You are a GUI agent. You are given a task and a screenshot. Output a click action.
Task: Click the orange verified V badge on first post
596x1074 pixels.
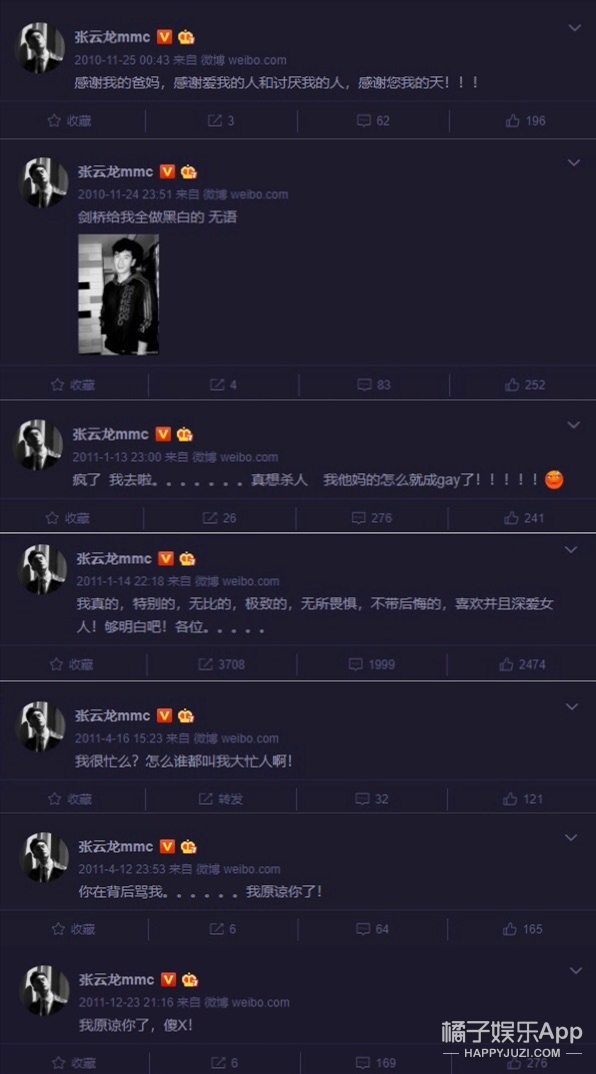[164, 37]
